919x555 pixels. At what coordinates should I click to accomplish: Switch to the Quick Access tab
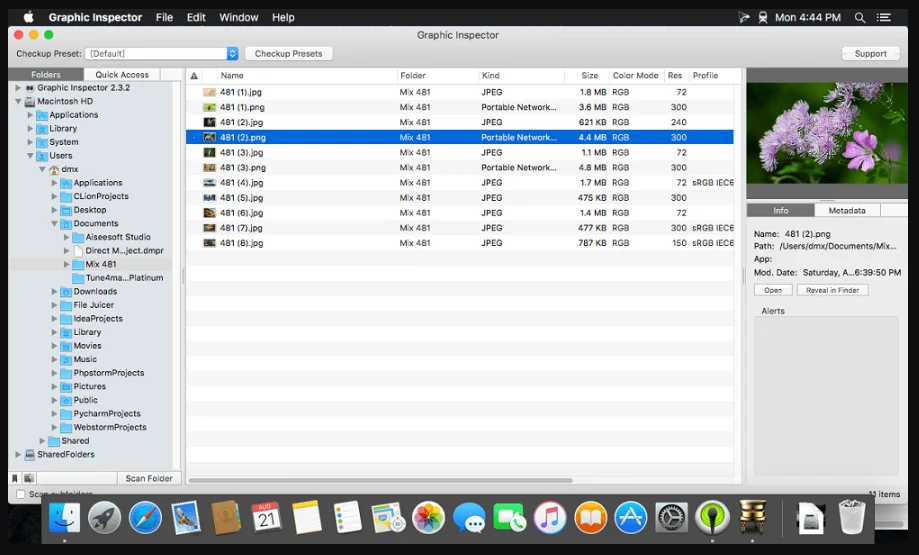[122, 74]
